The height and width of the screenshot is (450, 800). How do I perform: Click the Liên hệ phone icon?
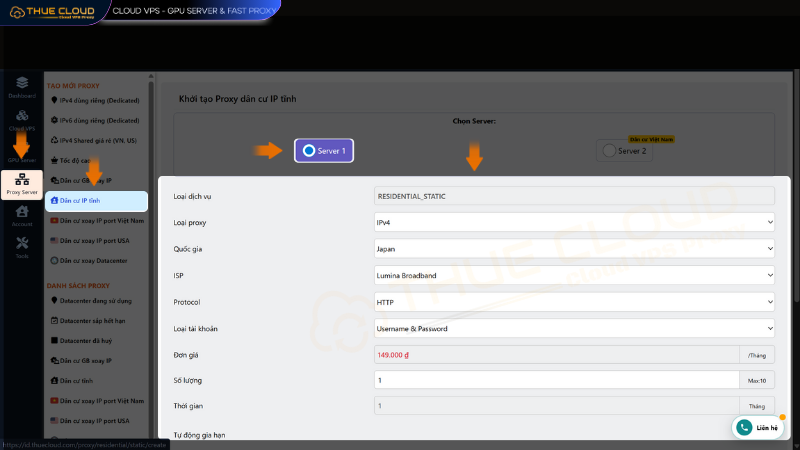(x=744, y=428)
